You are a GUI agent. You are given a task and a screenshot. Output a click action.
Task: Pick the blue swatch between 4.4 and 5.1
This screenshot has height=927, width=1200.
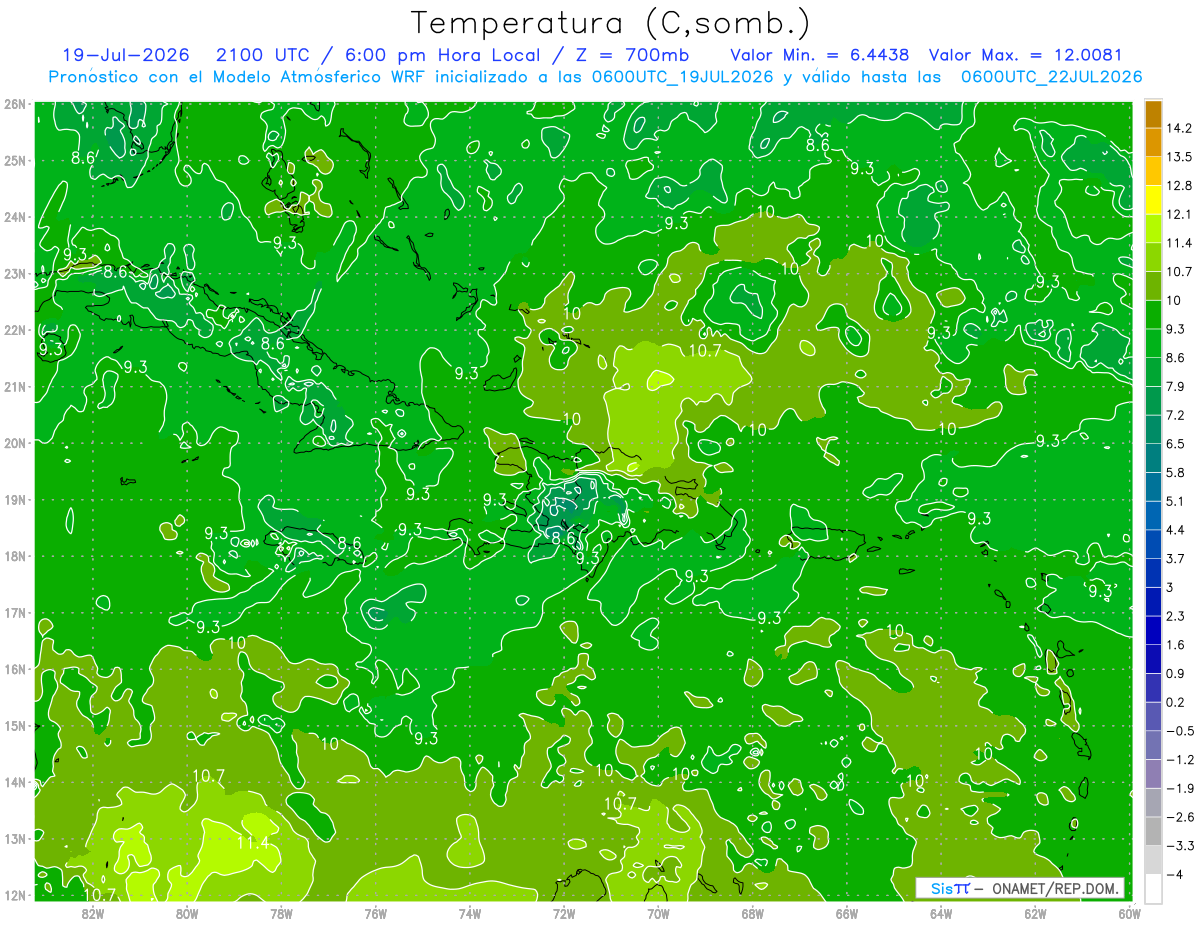click(1153, 515)
